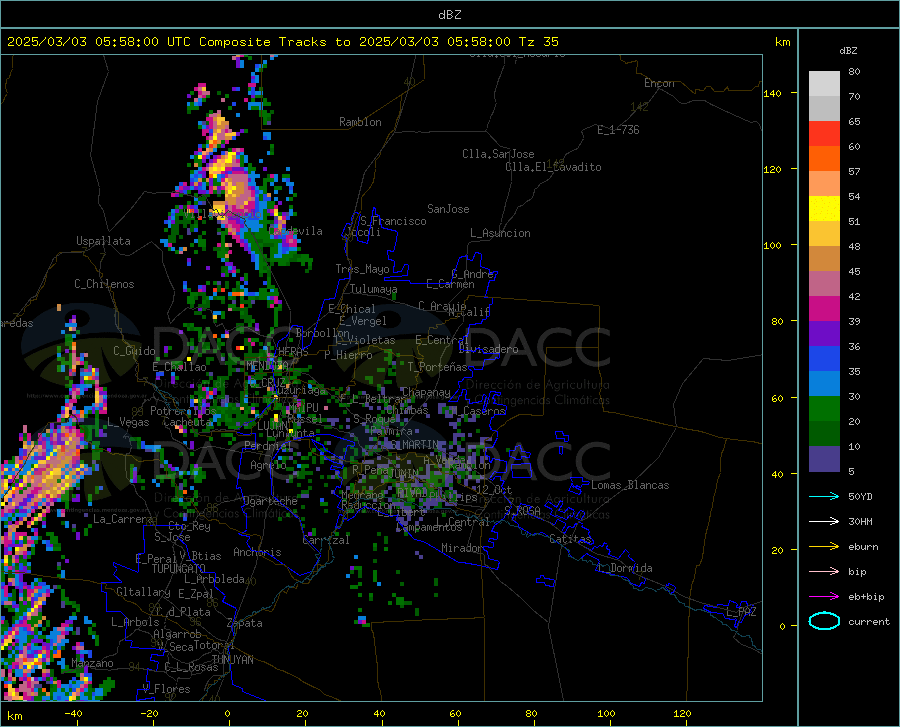Viewport: 900px width, 727px height.
Task: Click the 'Uspallata' map label
Action: point(103,241)
